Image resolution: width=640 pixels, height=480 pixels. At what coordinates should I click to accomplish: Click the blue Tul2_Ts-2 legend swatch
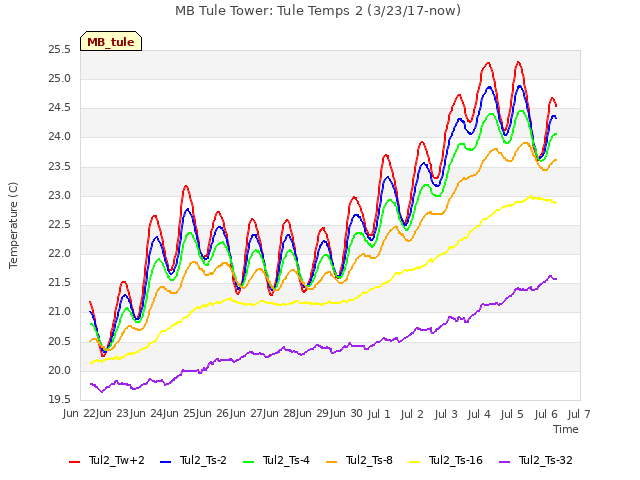point(166,462)
